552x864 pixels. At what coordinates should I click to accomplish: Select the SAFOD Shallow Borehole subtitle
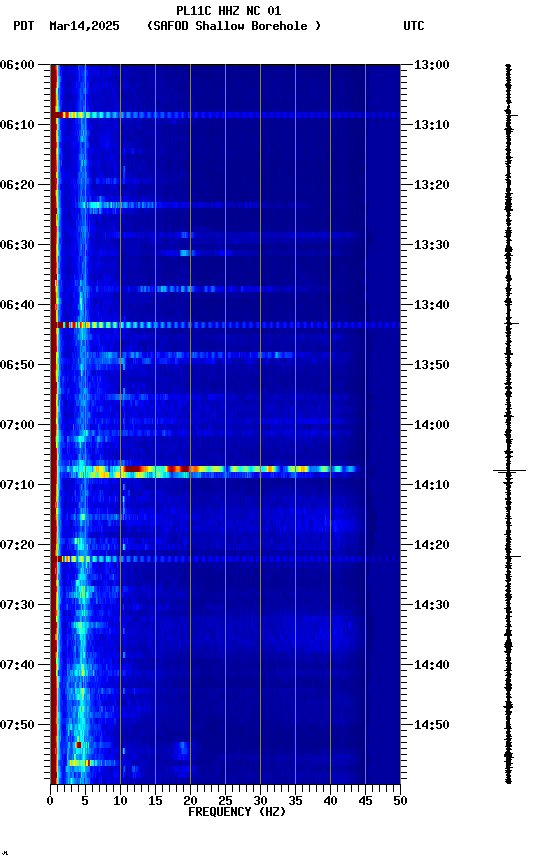pos(234,26)
